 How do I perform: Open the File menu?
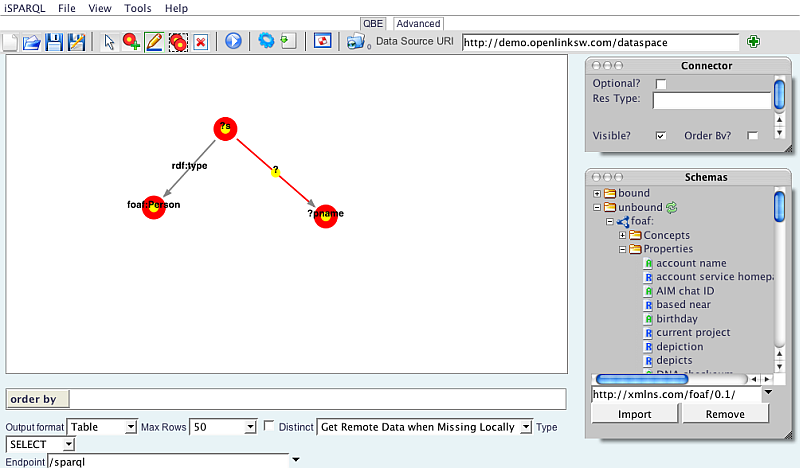click(x=67, y=8)
